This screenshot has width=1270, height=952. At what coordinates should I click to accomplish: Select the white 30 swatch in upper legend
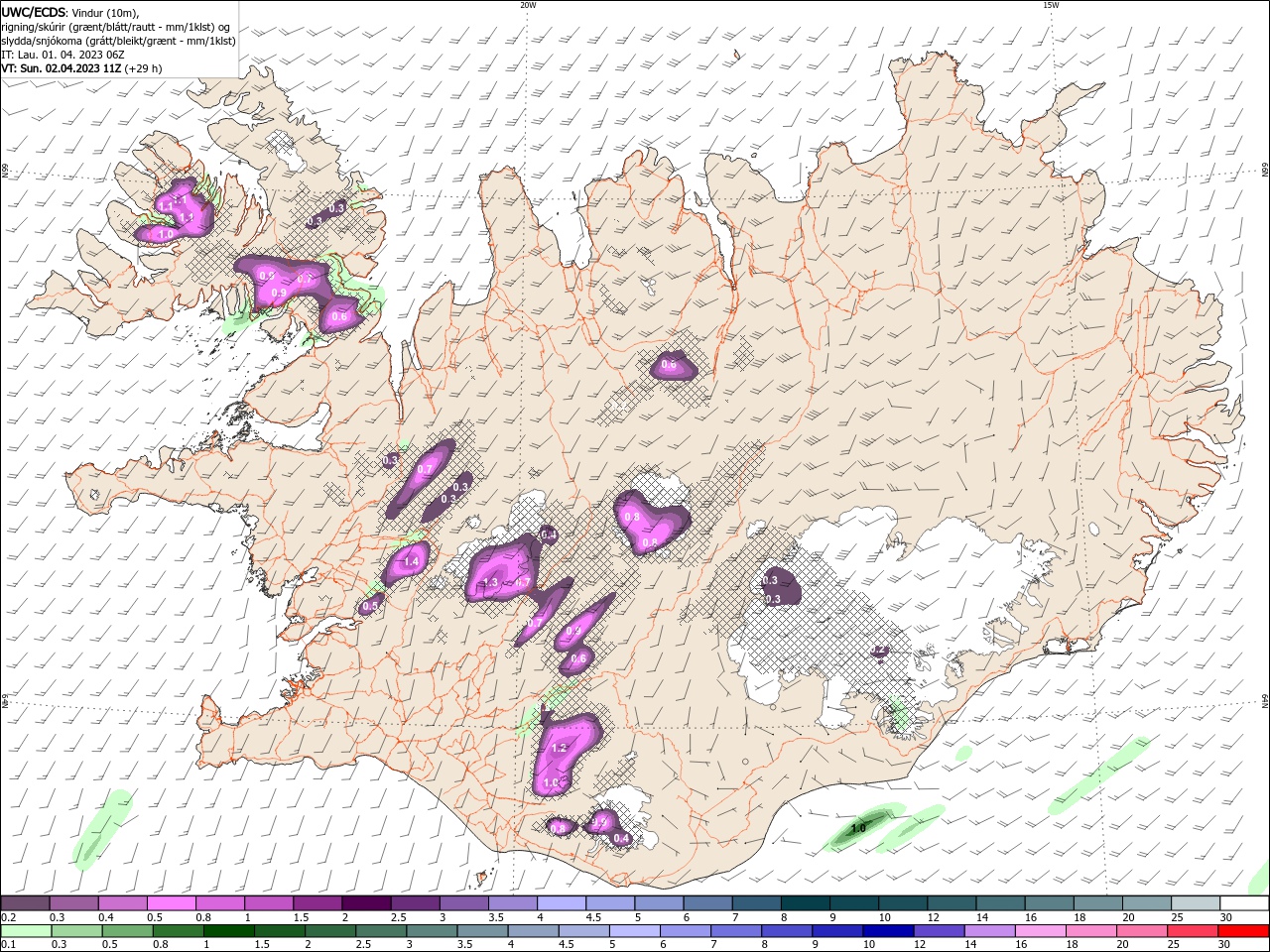click(x=1244, y=903)
